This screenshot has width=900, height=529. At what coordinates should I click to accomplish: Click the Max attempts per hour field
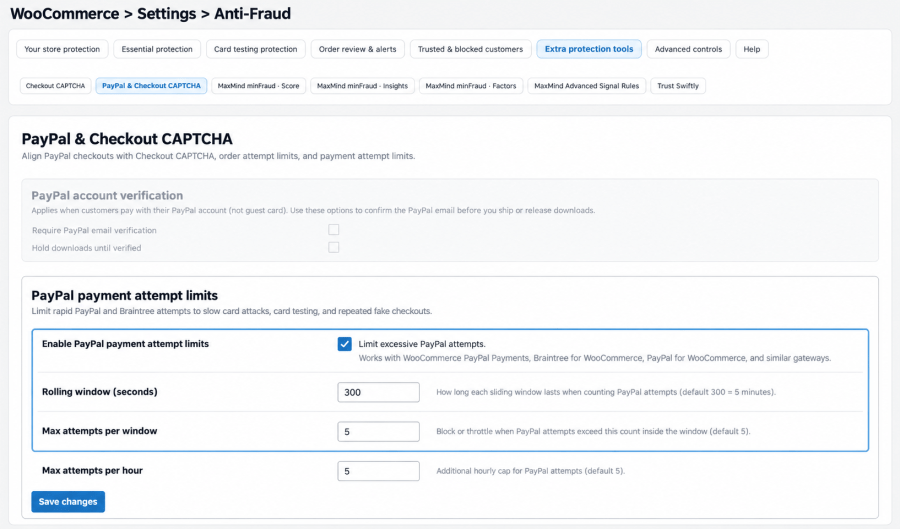378,471
